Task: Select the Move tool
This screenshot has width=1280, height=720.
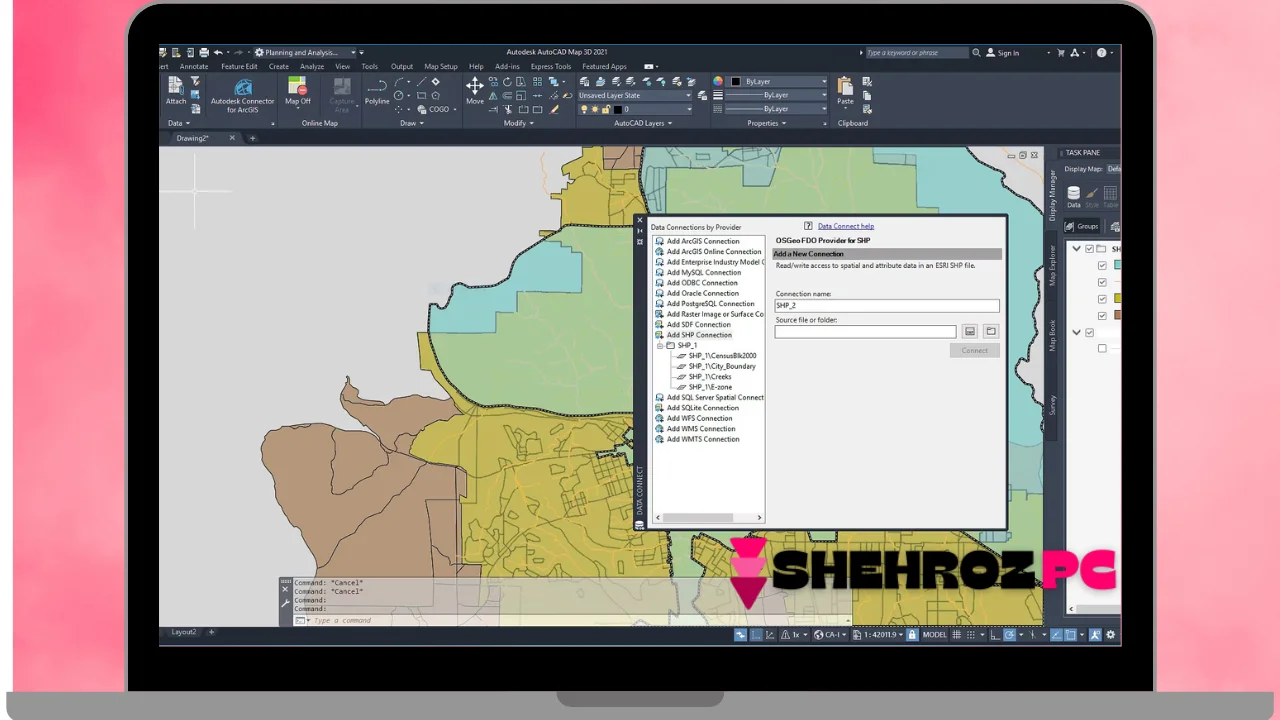Action: [x=475, y=91]
